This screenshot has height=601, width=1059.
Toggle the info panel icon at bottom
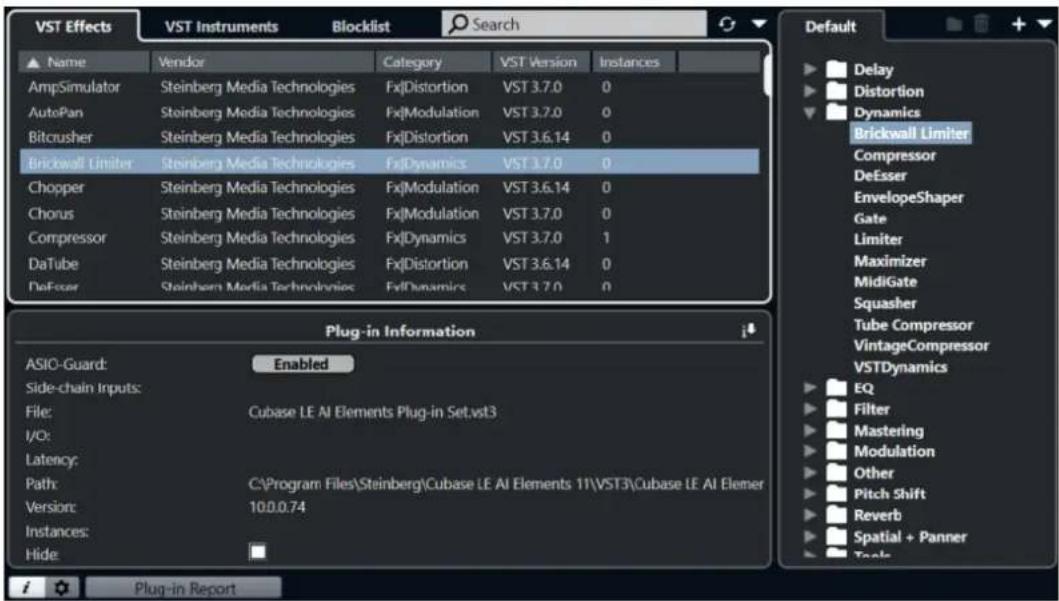26,587
